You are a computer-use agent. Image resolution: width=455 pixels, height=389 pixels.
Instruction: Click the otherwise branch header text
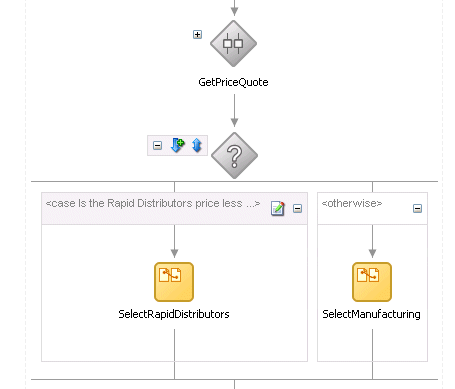coord(352,203)
